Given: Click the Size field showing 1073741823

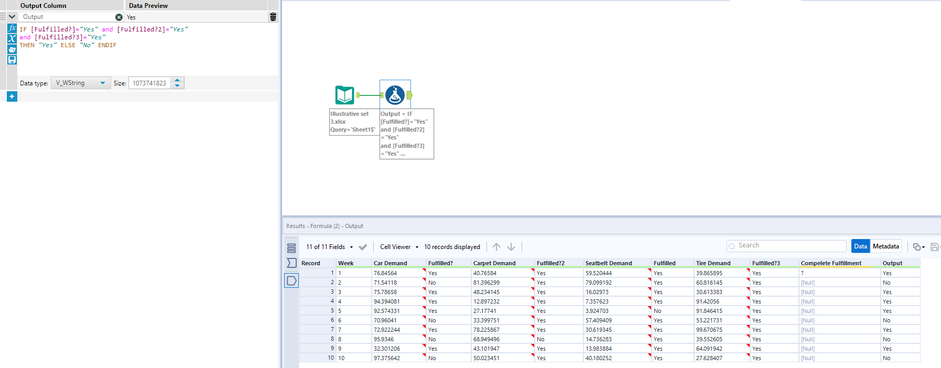Looking at the screenshot, I should pos(150,83).
